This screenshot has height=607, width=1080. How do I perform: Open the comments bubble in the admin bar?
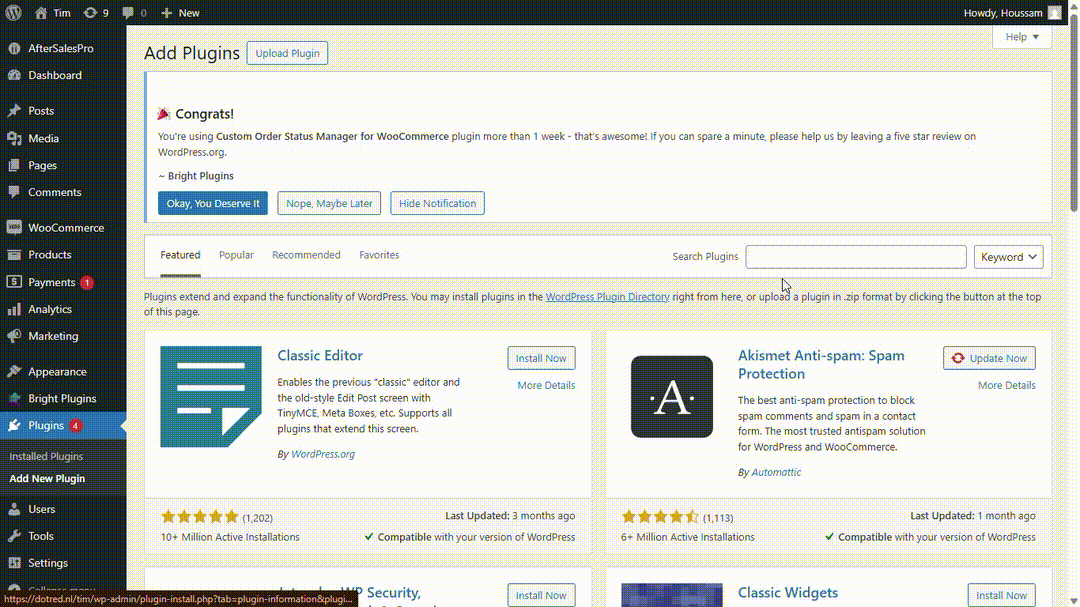click(128, 12)
